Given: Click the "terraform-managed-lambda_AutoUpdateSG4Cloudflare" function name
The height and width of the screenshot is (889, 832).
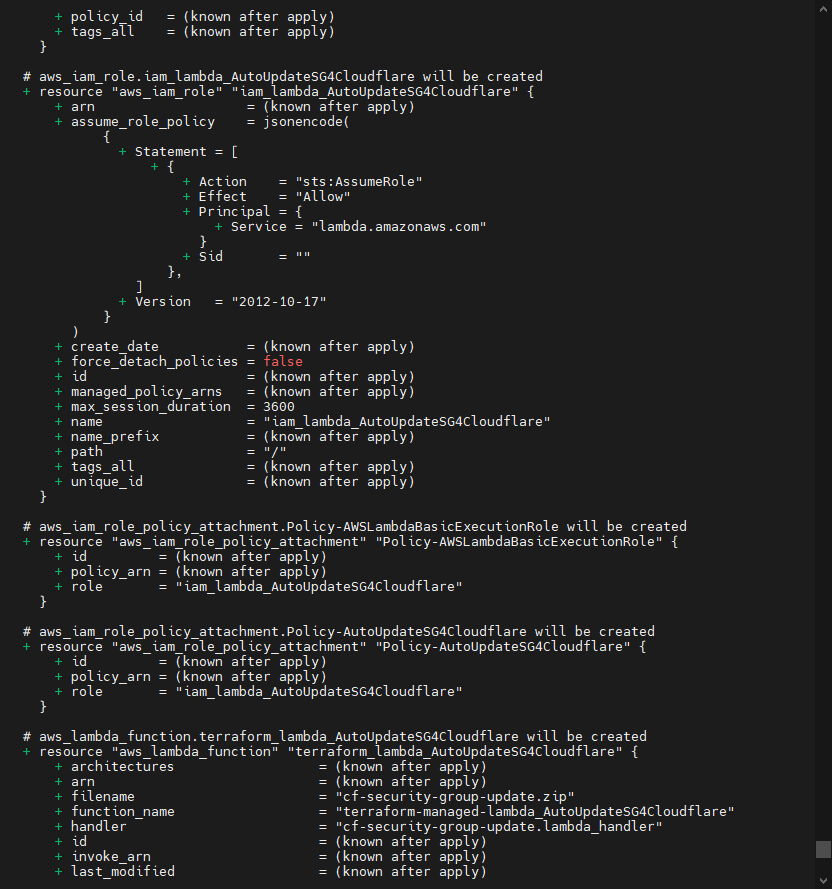Looking at the screenshot, I should pyautogui.click(x=526, y=811).
